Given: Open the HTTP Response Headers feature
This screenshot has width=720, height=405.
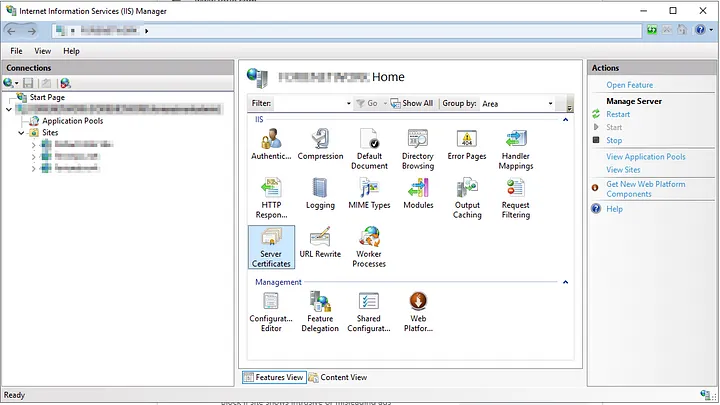Looking at the screenshot, I should (x=271, y=198).
